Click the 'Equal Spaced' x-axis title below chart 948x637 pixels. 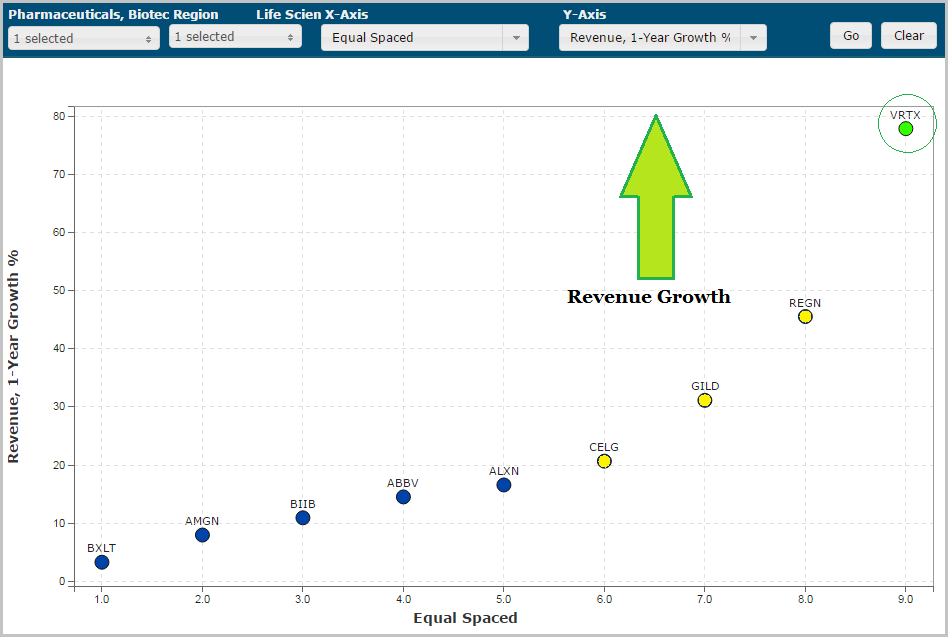click(x=465, y=618)
